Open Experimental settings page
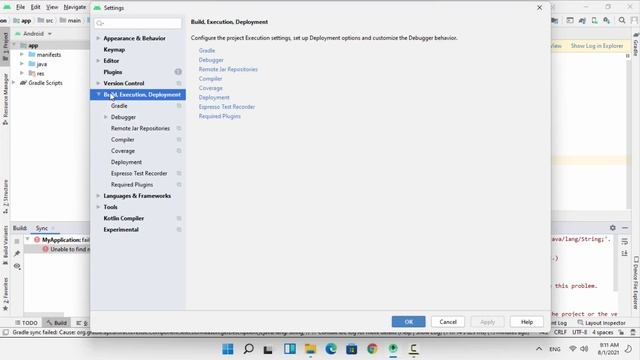The width and height of the screenshot is (640, 360). coord(121,229)
